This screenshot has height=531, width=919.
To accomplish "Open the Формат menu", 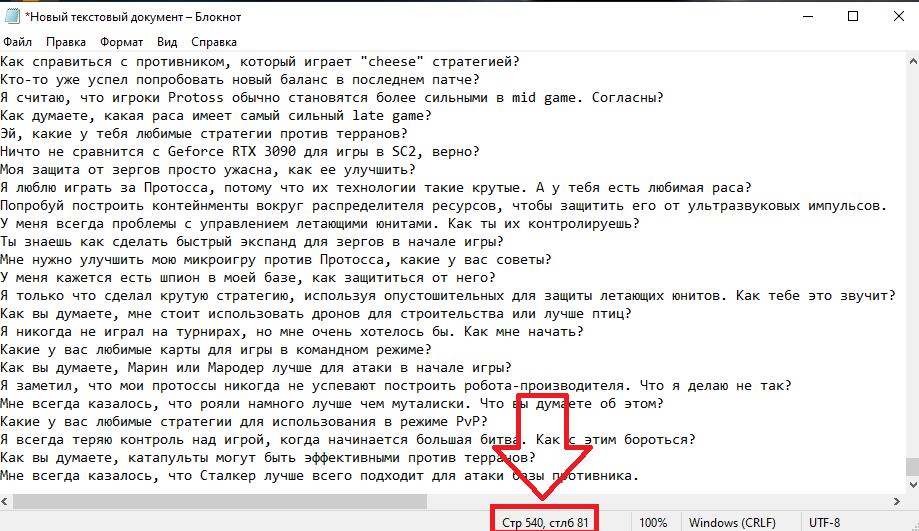I will [x=121, y=42].
